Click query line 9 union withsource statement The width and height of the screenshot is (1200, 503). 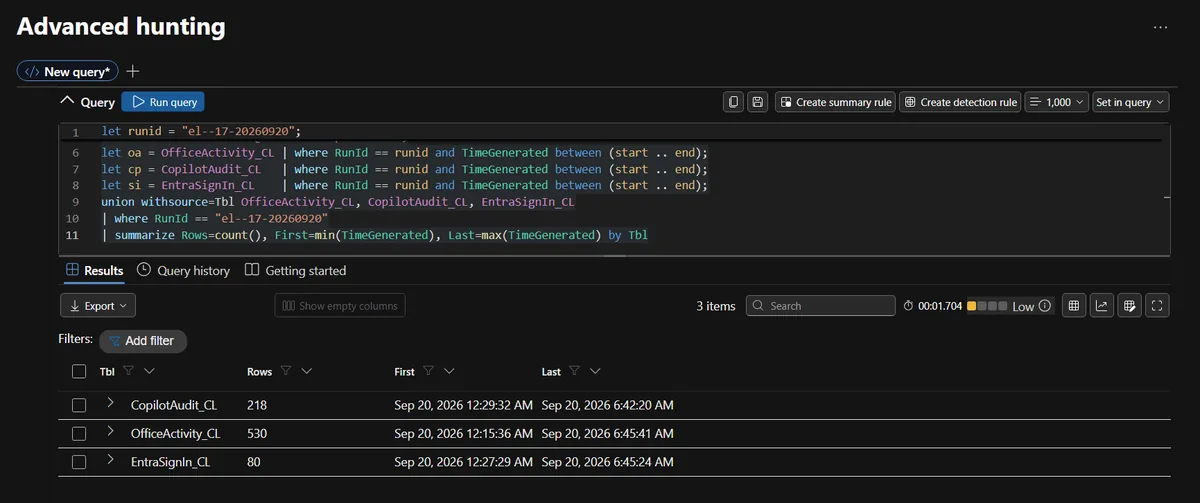(x=338, y=202)
